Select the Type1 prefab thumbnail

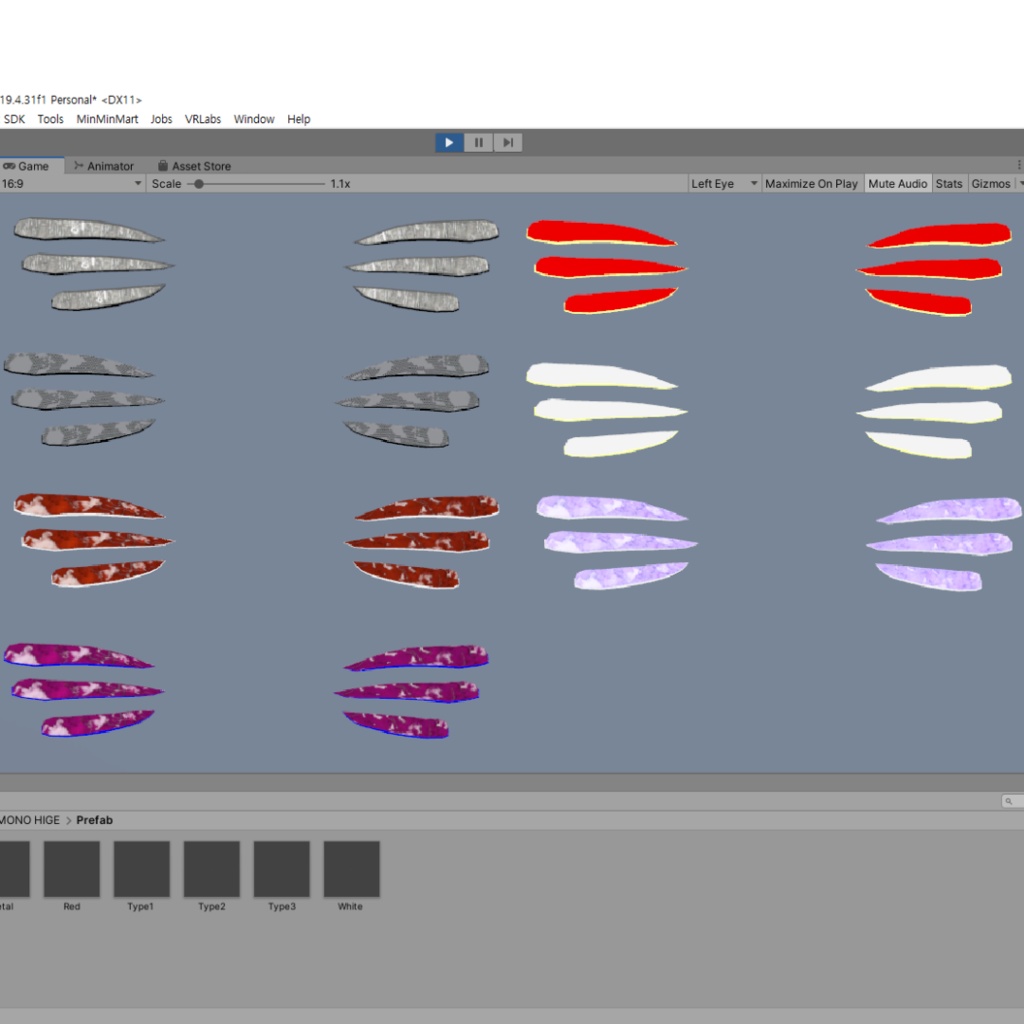(x=142, y=869)
